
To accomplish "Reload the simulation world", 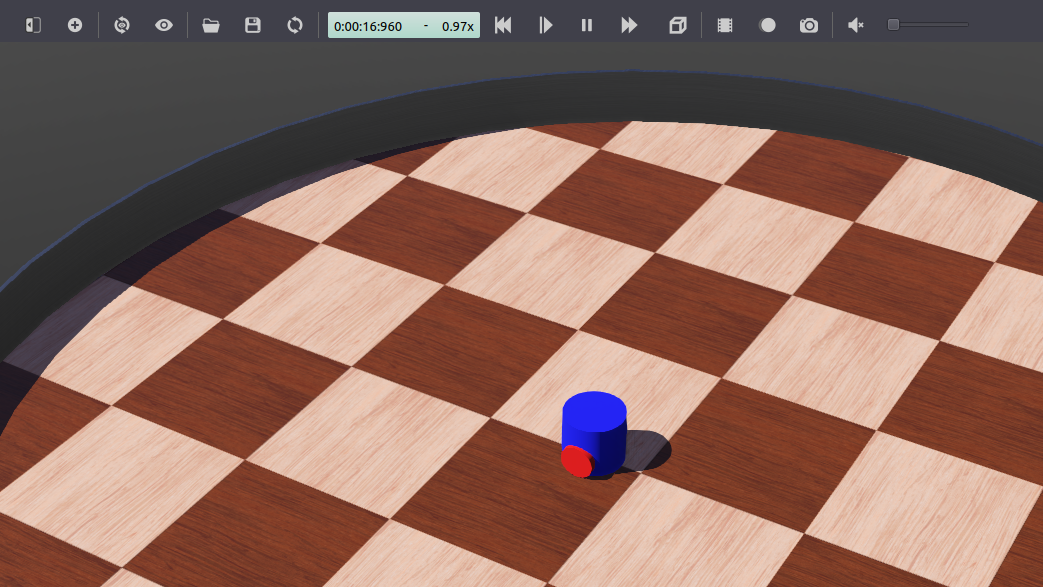I will tap(294, 25).
